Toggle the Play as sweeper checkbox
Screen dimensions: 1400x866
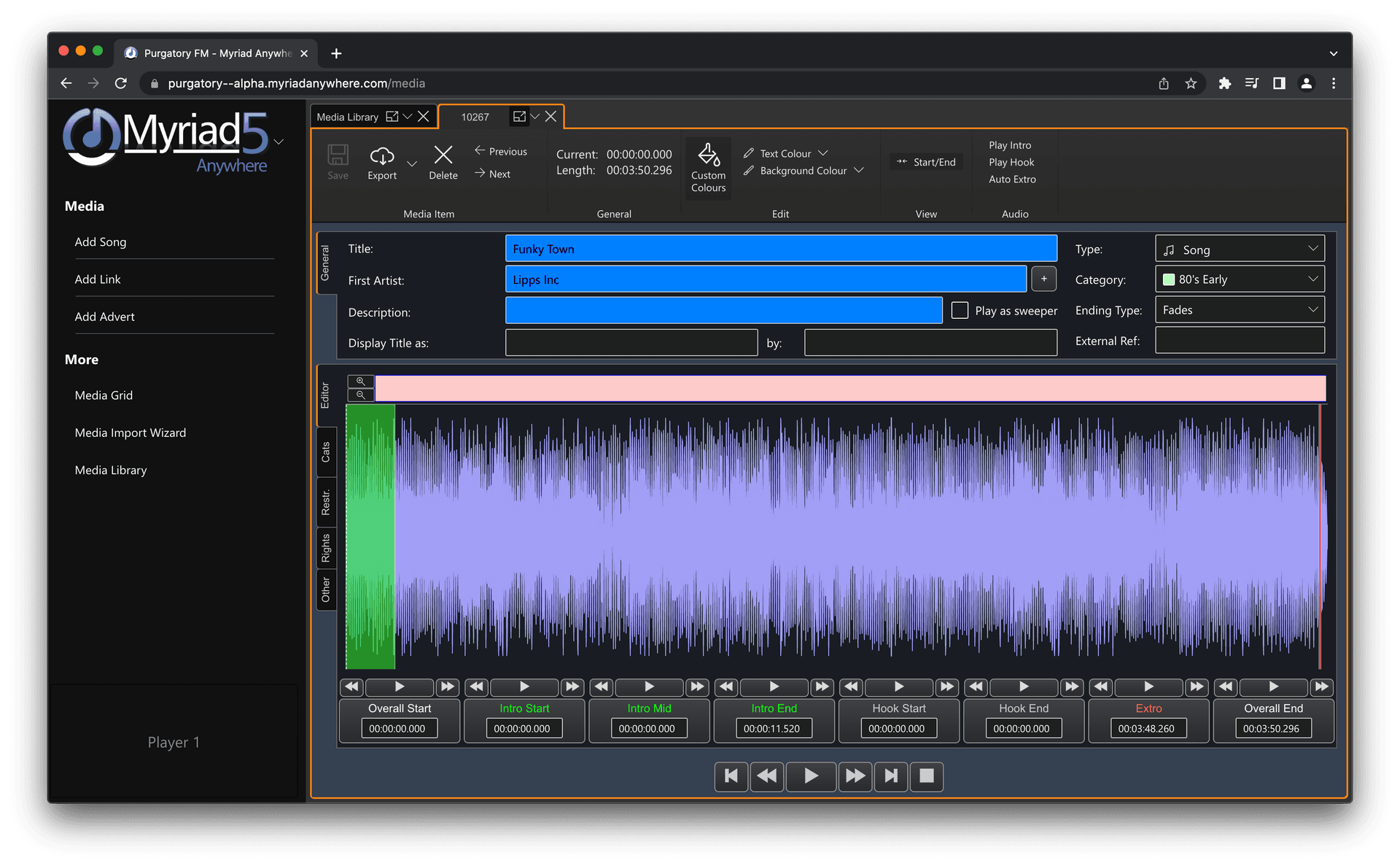(x=960, y=311)
